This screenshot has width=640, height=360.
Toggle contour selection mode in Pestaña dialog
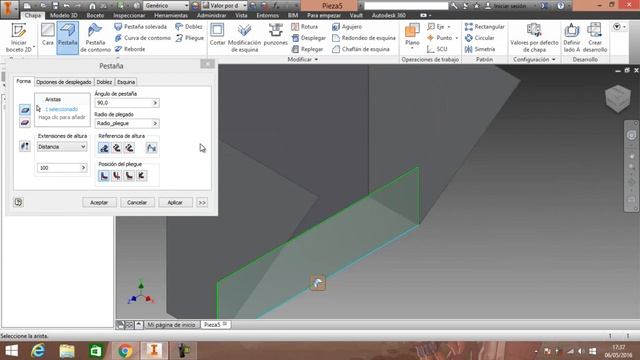click(x=24, y=122)
